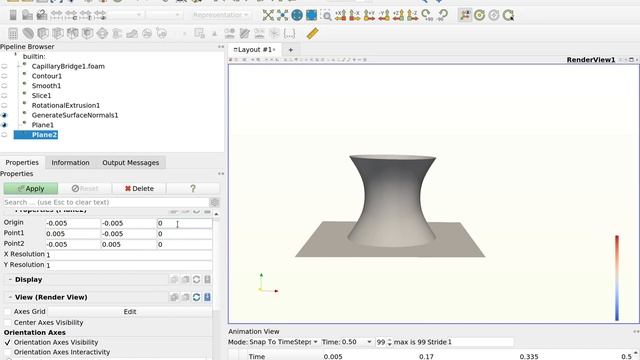The image size is (640, 360).
Task: Switch to the Properties tab
Action: click(22, 162)
